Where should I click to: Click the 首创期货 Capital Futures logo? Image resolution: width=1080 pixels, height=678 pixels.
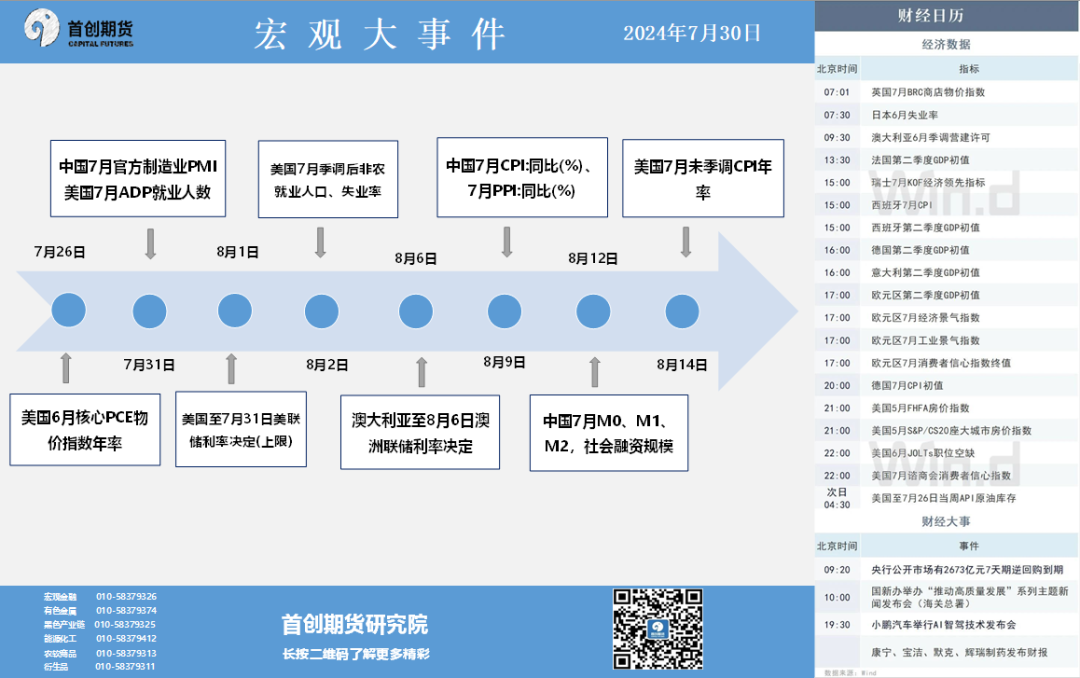(x=79, y=28)
